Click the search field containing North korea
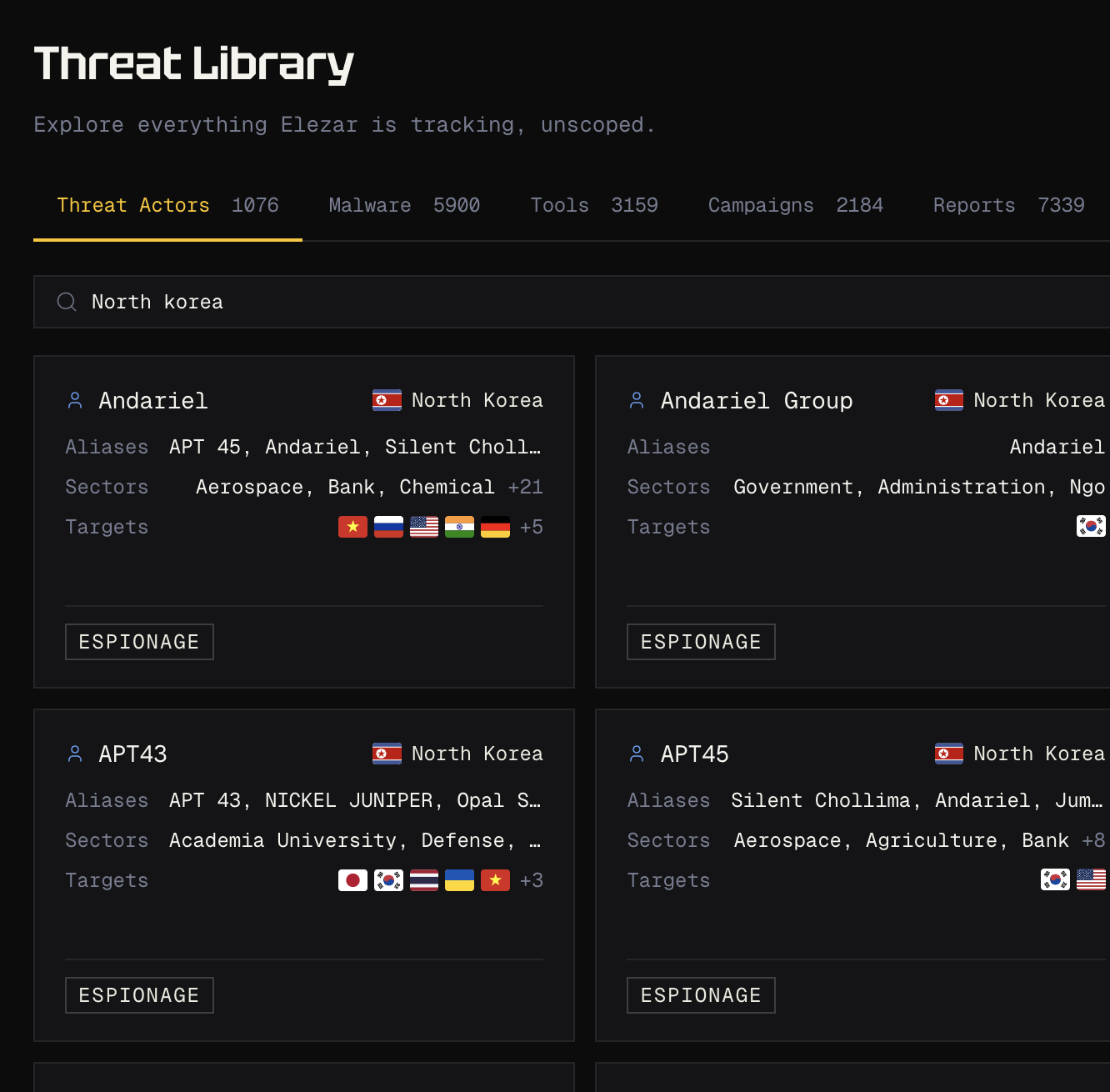 coord(572,302)
